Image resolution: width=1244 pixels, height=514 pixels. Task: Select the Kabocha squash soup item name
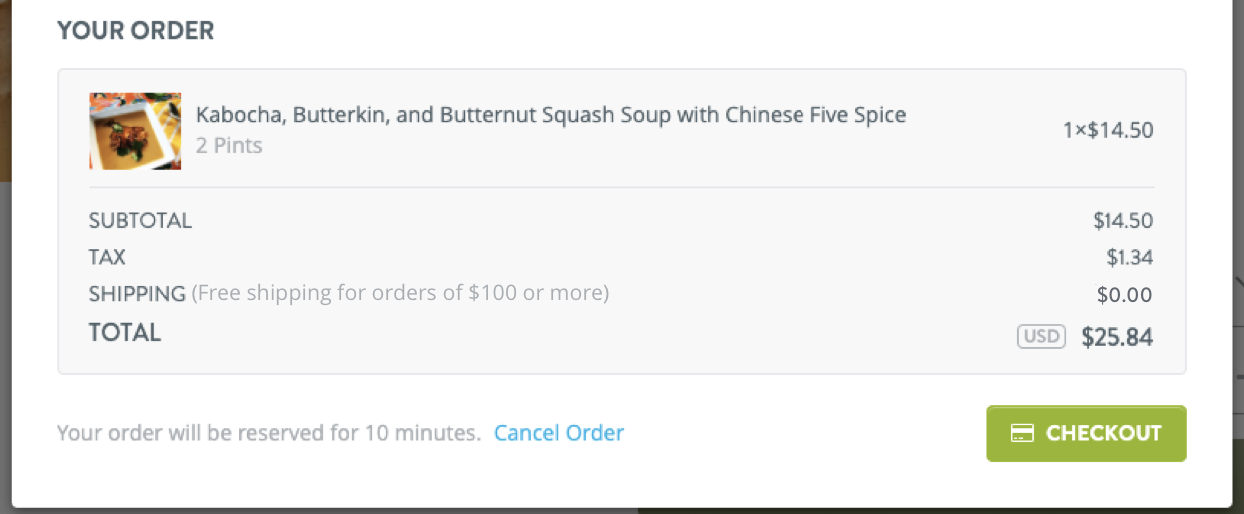(551, 115)
